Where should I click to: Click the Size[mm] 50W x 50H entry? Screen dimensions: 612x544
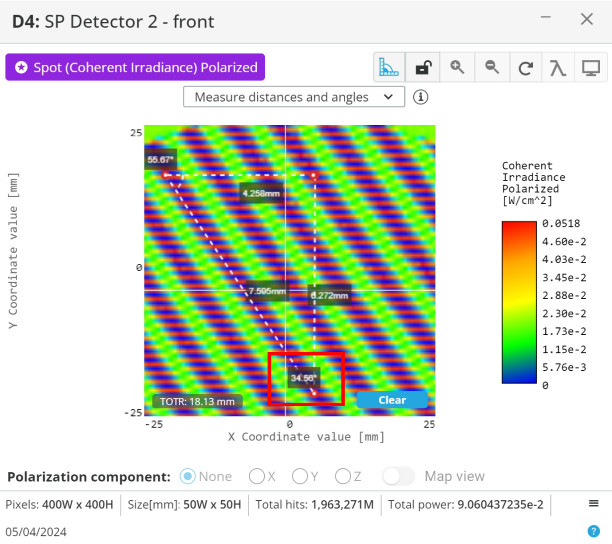185,504
